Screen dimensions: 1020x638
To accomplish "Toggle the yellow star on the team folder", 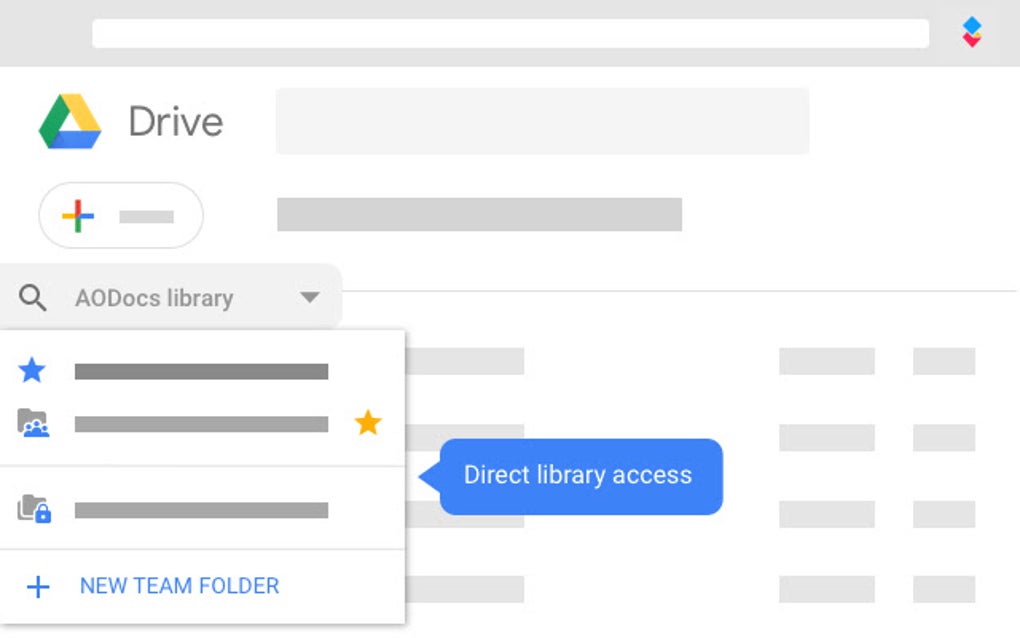I will pyautogui.click(x=368, y=423).
